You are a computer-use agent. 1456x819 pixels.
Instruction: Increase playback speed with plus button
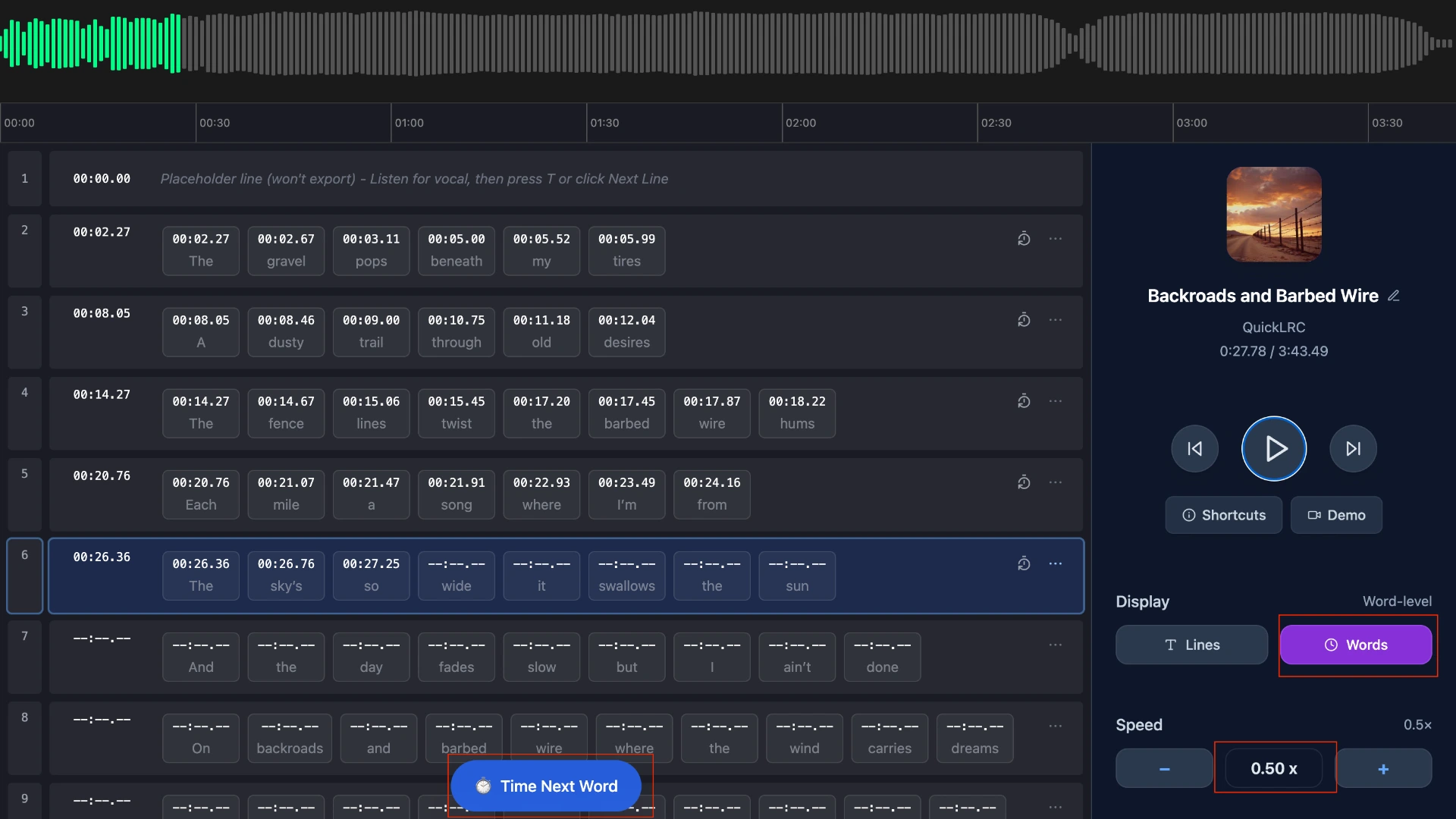(x=1383, y=769)
